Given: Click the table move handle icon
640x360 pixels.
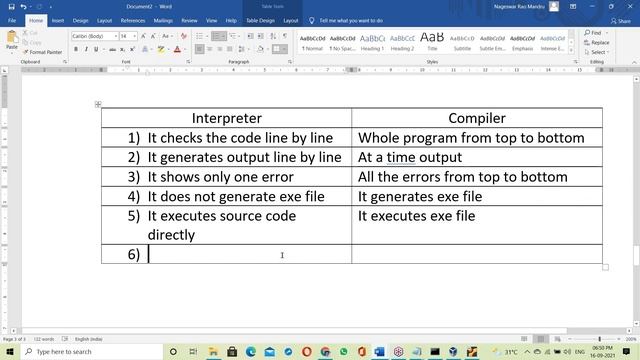Looking at the screenshot, I should 98,104.
